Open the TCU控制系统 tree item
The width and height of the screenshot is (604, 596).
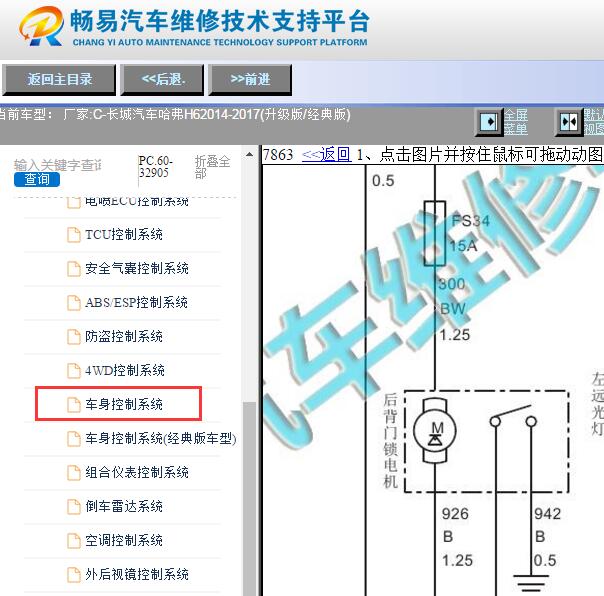click(124, 235)
